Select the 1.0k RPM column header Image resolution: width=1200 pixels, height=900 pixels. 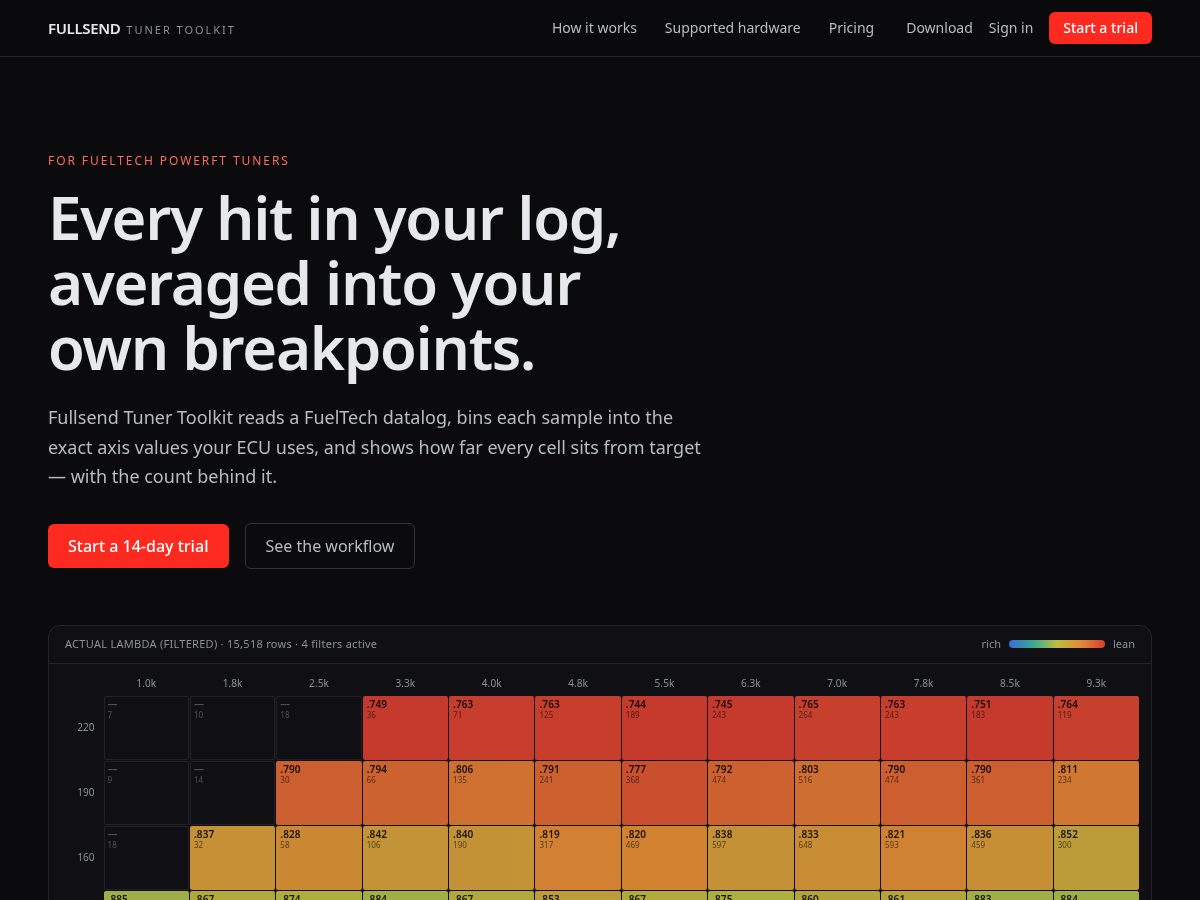pos(146,683)
